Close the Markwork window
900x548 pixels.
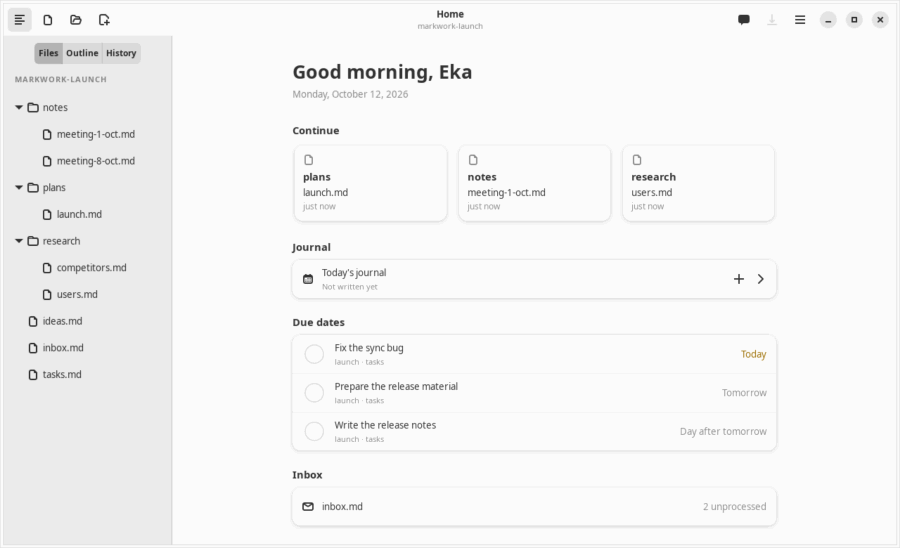[x=880, y=20]
